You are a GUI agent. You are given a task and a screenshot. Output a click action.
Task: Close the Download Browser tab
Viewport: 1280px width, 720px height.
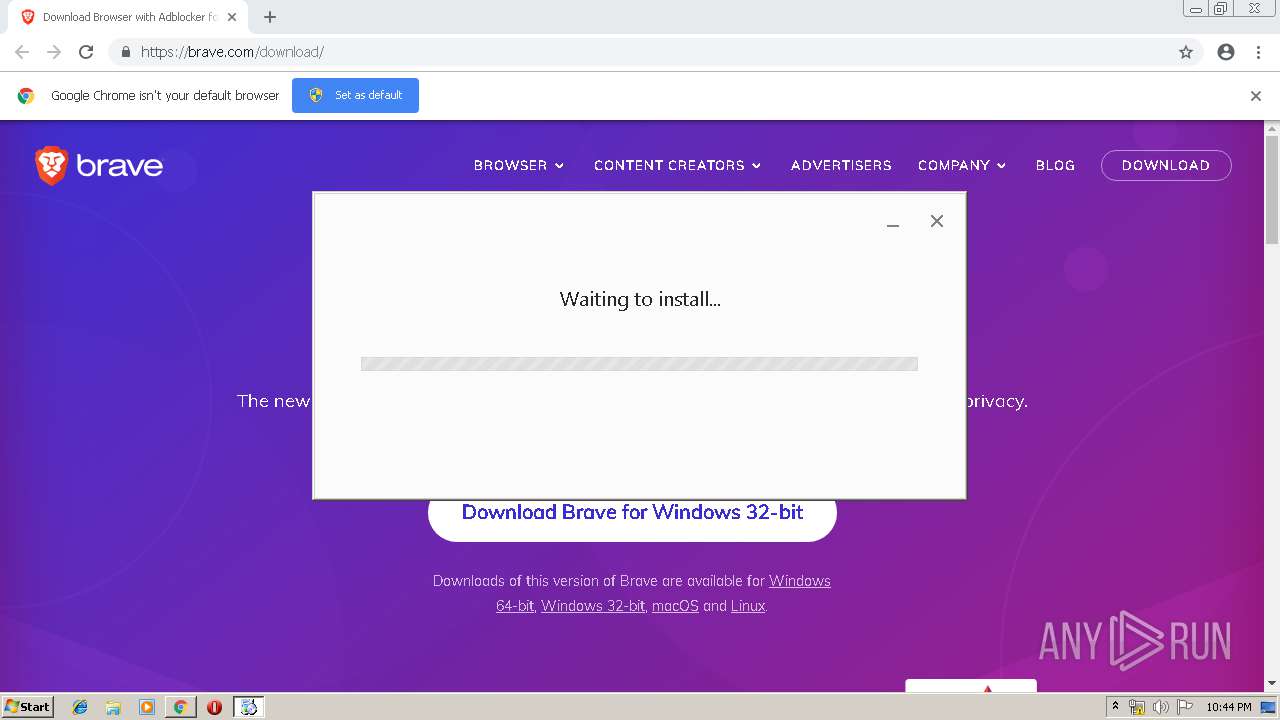(x=233, y=17)
